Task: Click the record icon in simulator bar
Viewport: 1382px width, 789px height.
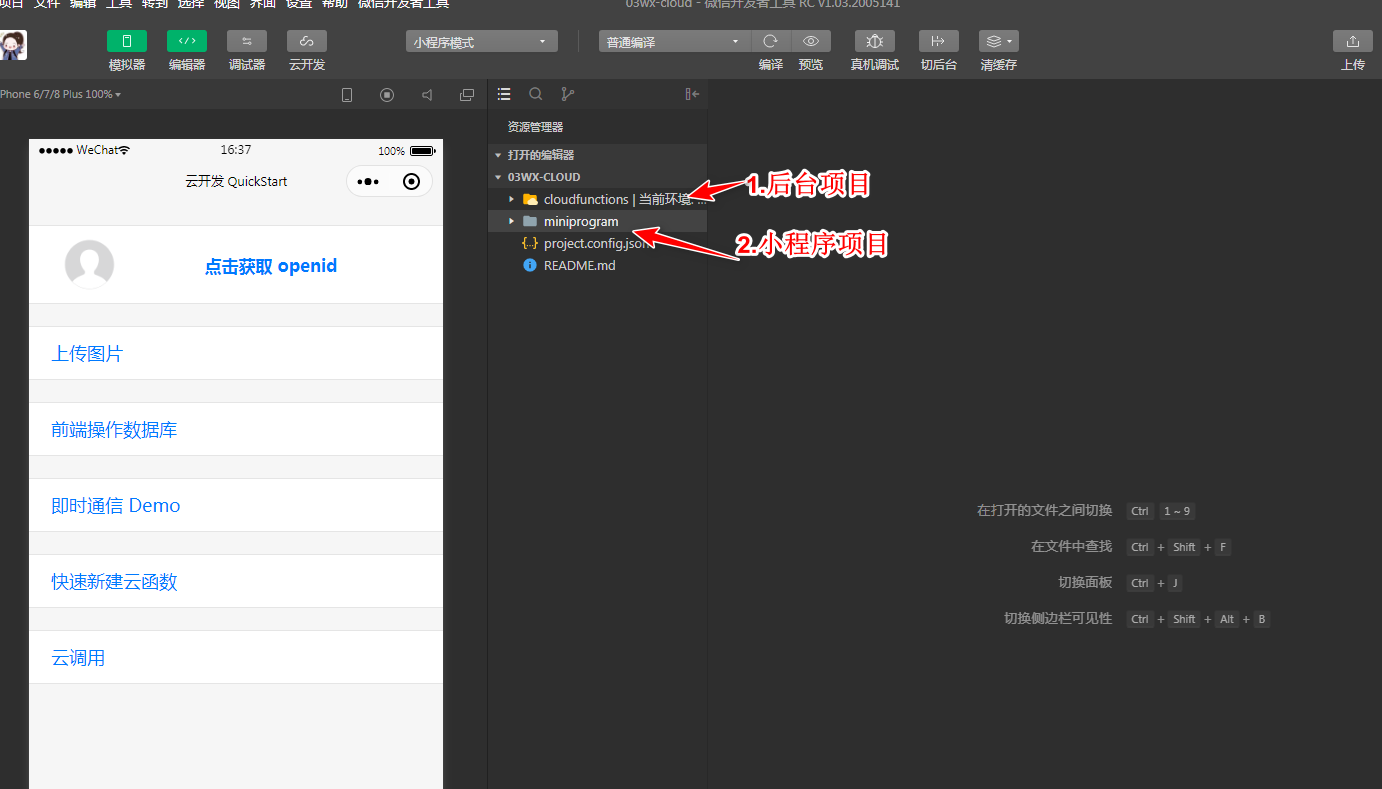Action: coord(387,95)
